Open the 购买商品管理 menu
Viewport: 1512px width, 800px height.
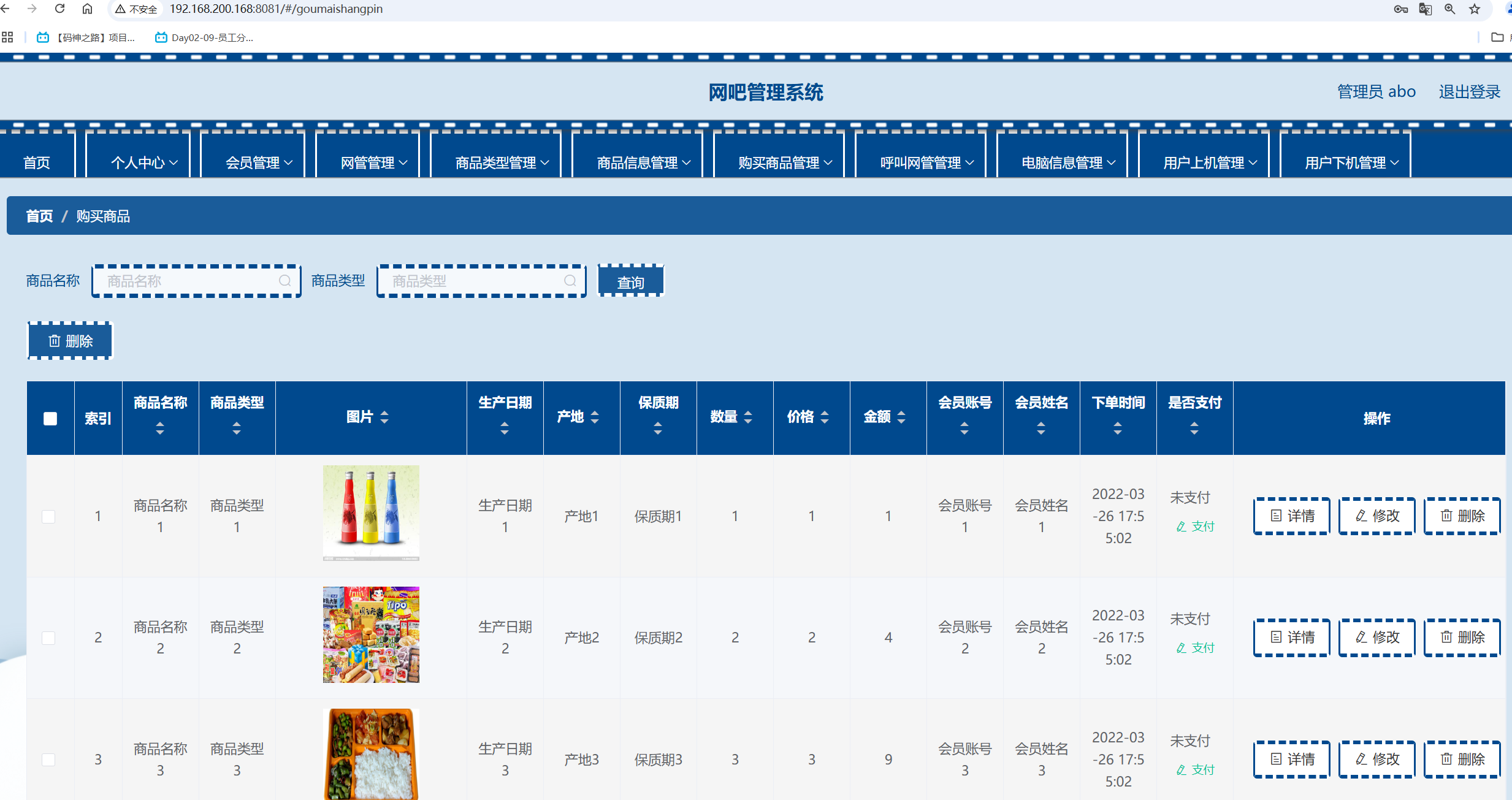tap(779, 162)
